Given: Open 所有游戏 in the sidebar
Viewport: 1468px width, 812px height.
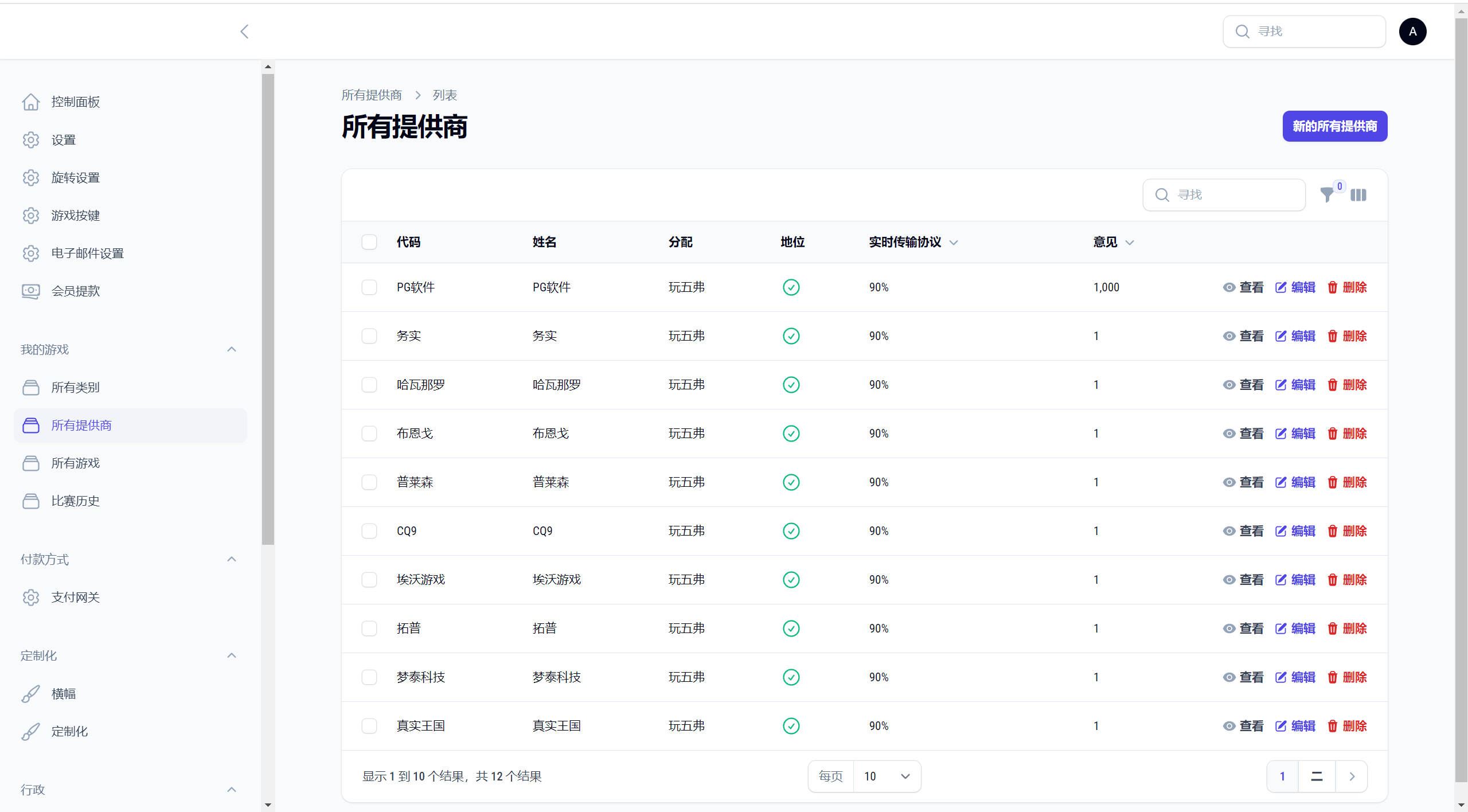Looking at the screenshot, I should tap(76, 463).
